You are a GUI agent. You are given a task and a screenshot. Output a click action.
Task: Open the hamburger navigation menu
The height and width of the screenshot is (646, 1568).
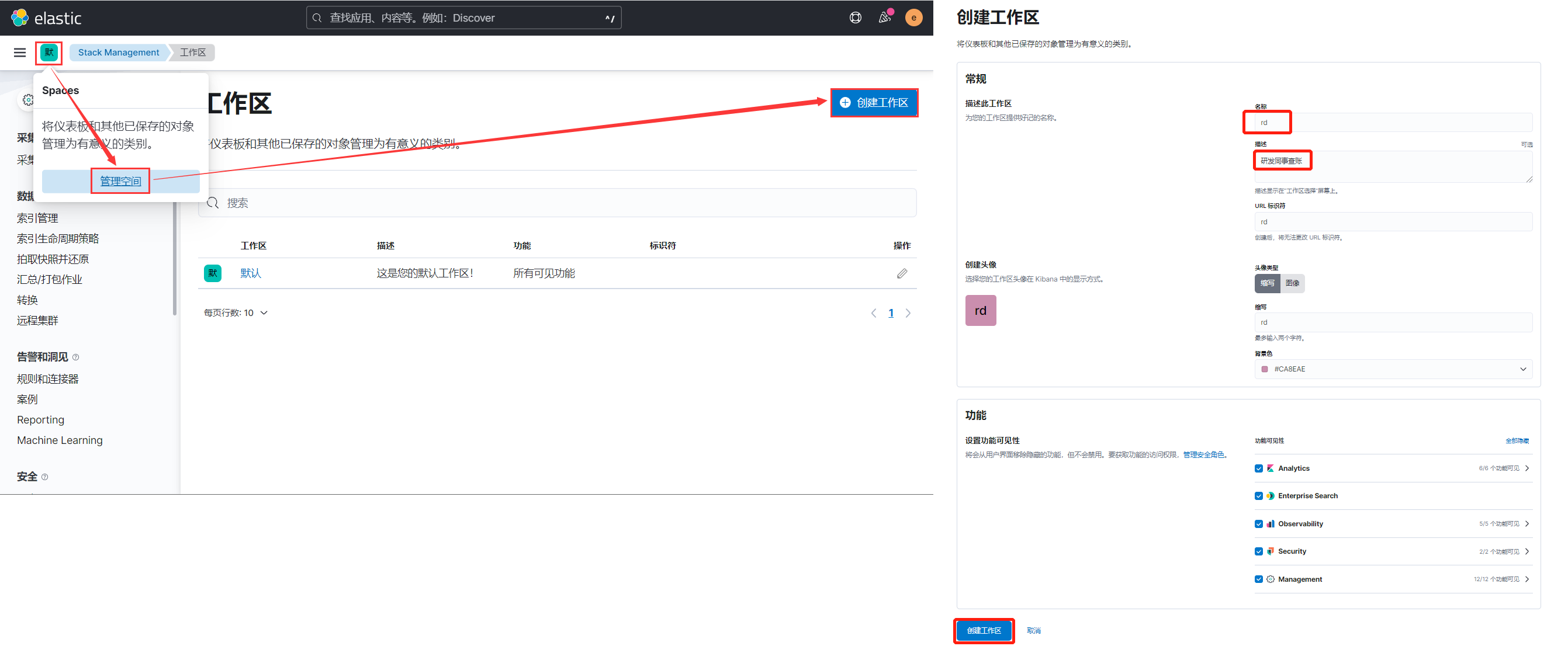click(x=19, y=53)
